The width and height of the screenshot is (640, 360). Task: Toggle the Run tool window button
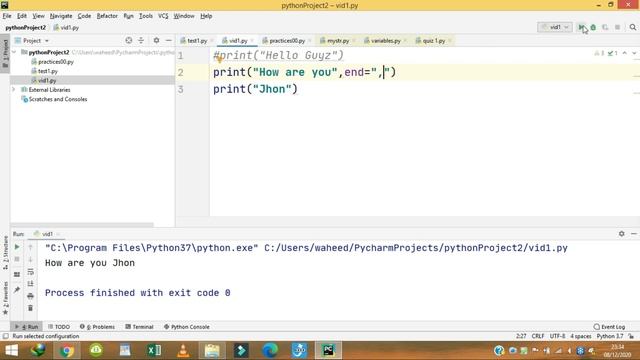click(26, 327)
